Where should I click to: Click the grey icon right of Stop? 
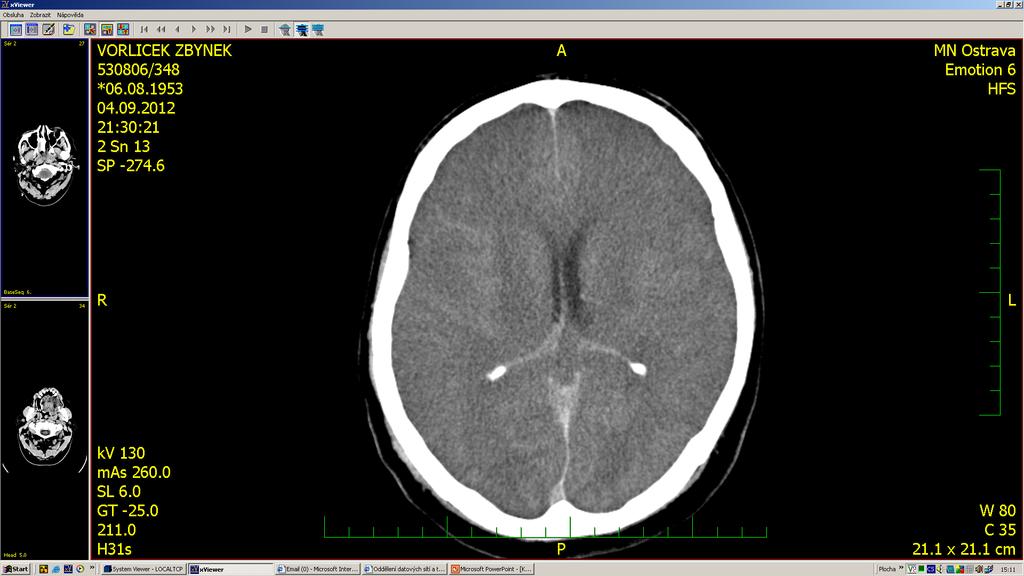coord(285,29)
